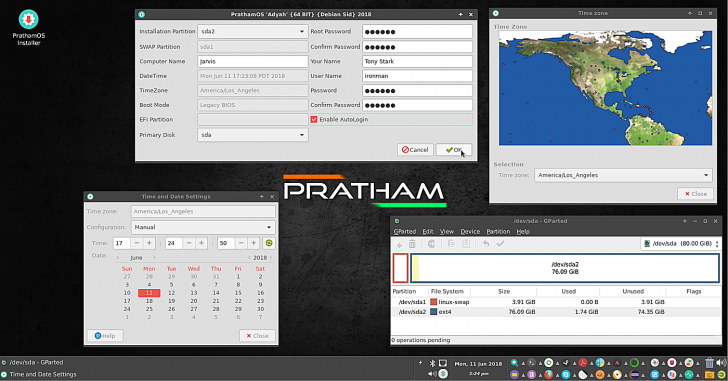Viewport: 728px width, 381px height.
Task: Click GParted's resize/move partition toolbar icon
Action: (x=431, y=244)
